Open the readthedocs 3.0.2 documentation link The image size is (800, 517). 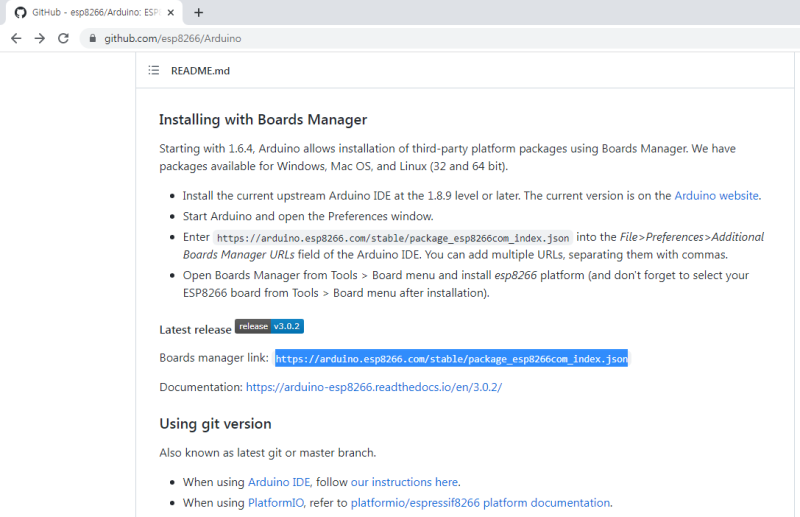(374, 387)
